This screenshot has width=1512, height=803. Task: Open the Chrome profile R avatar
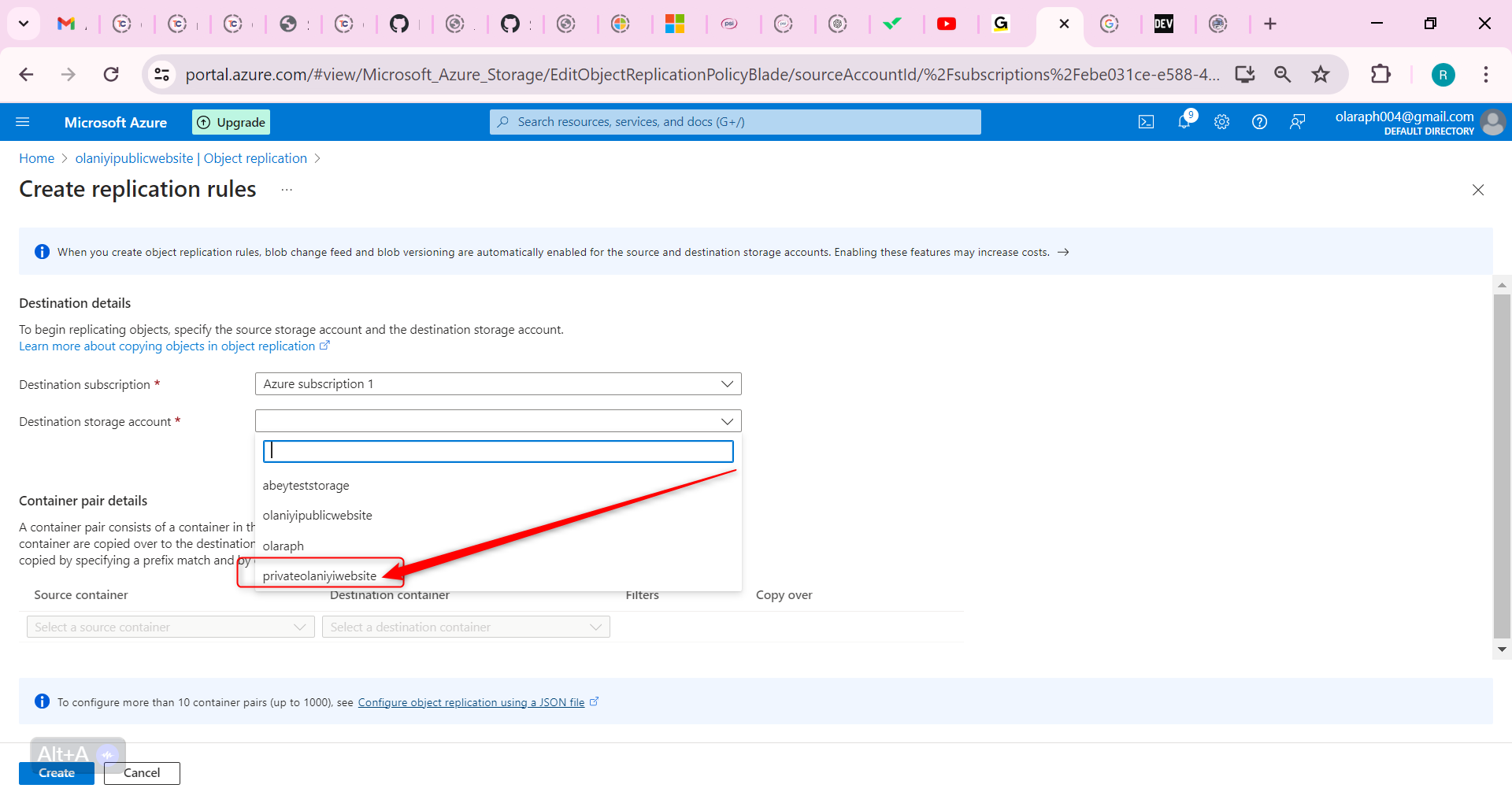tap(1443, 75)
